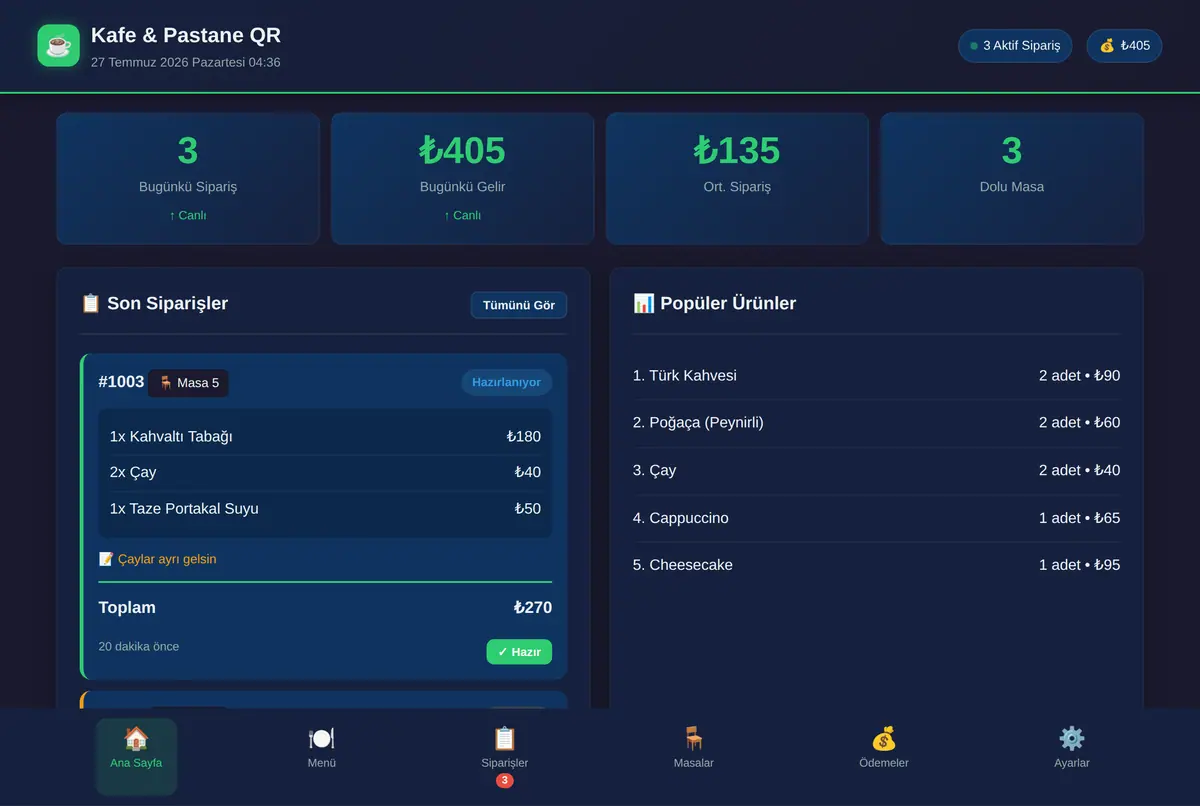Screen dimensions: 1200x806
Task: Click the 2x Çay line item
Action: pyautogui.click(x=325, y=472)
